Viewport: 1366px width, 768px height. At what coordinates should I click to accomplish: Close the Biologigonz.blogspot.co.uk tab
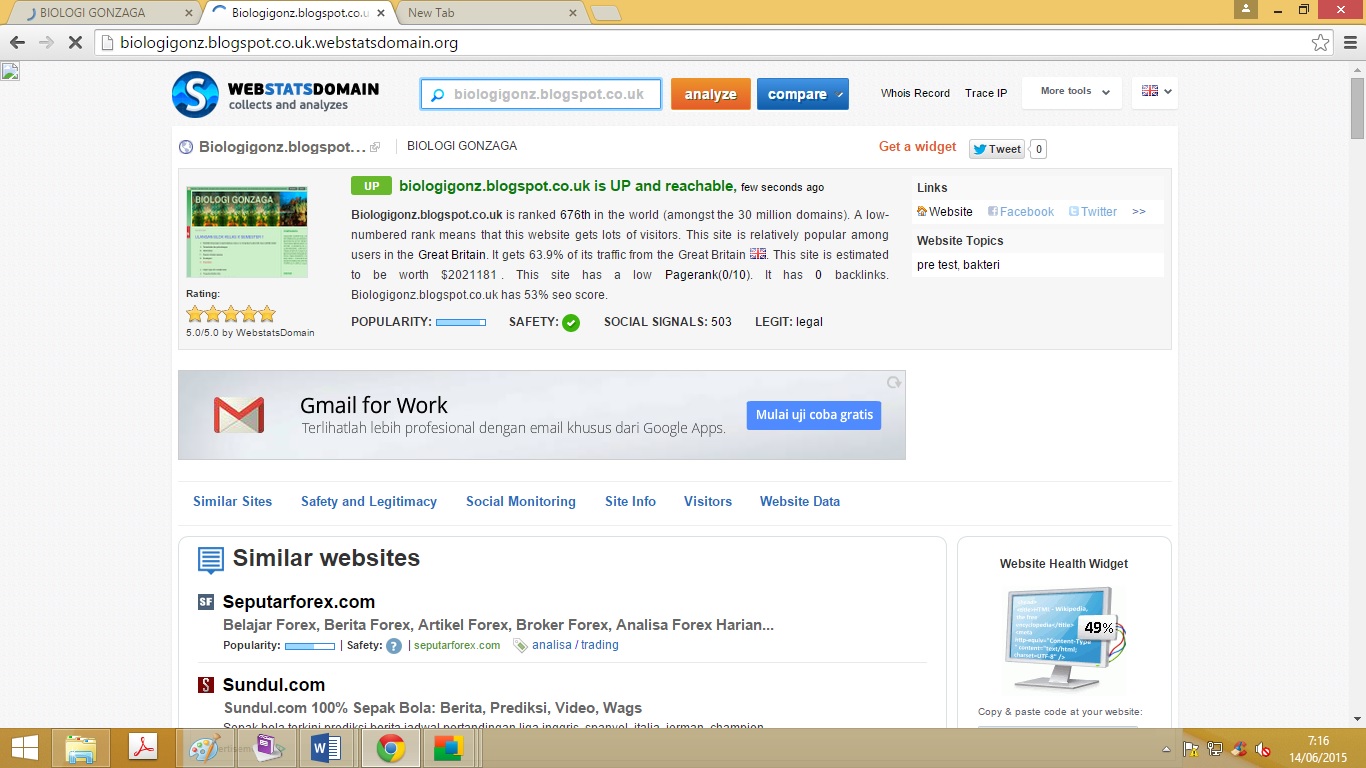tap(381, 13)
